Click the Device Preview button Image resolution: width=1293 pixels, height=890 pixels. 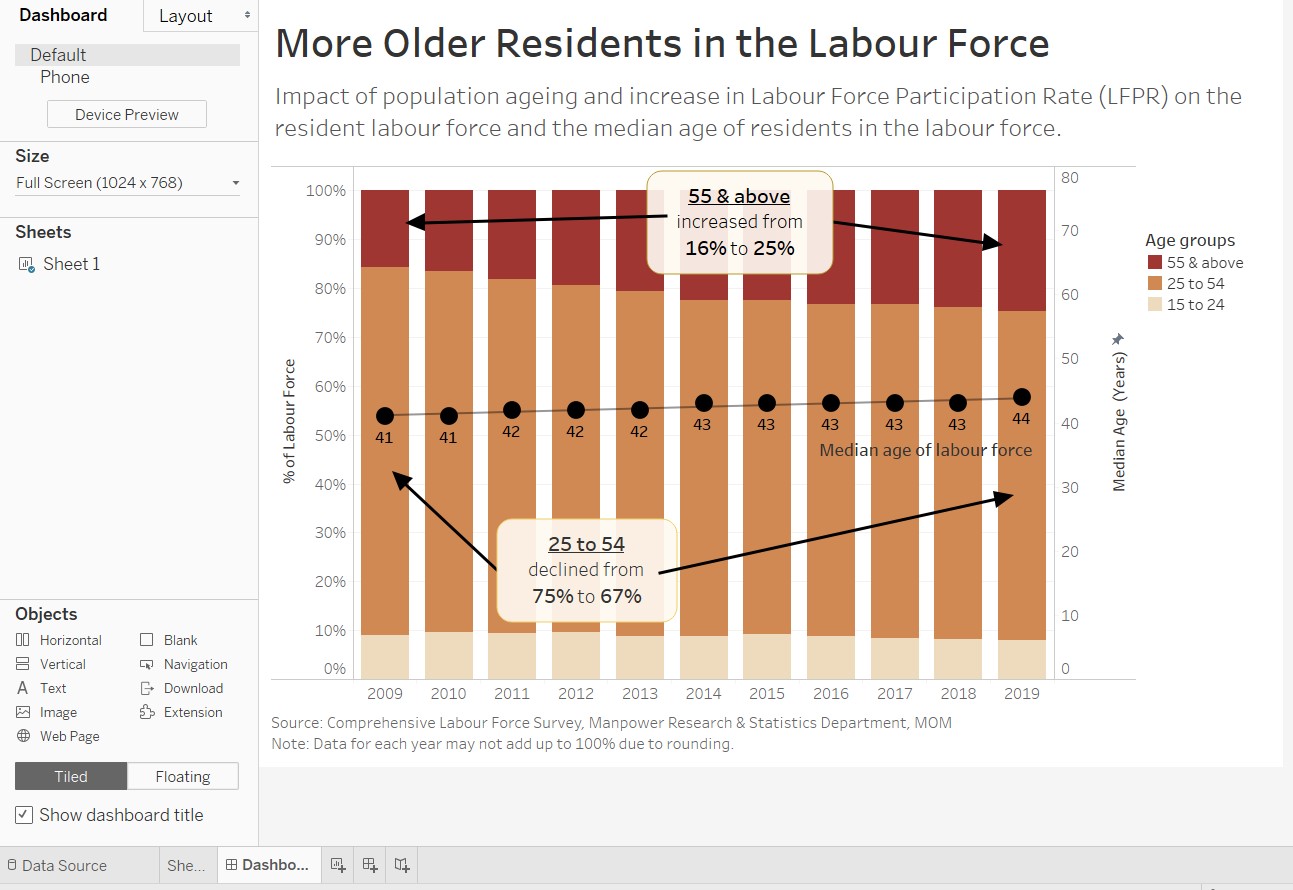127,115
